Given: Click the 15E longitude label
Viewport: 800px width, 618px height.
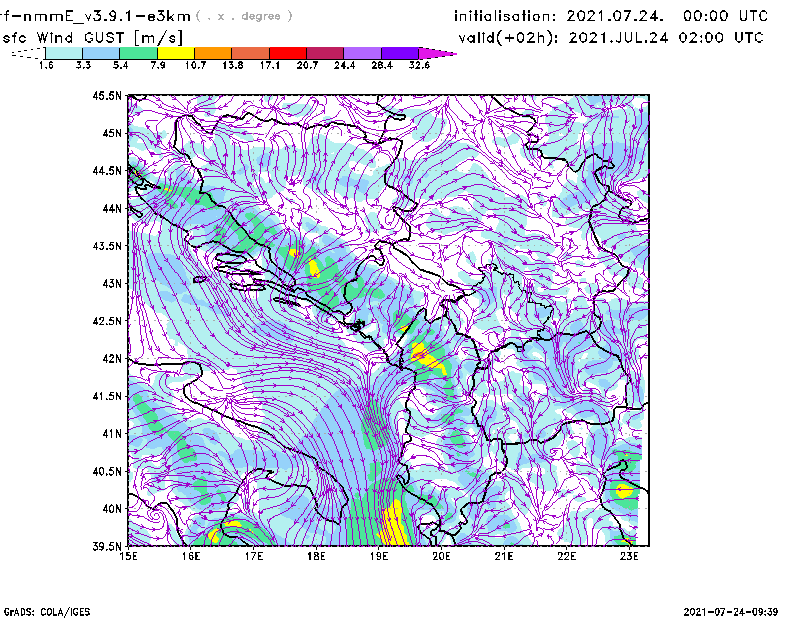Looking at the screenshot, I should coord(128,556).
